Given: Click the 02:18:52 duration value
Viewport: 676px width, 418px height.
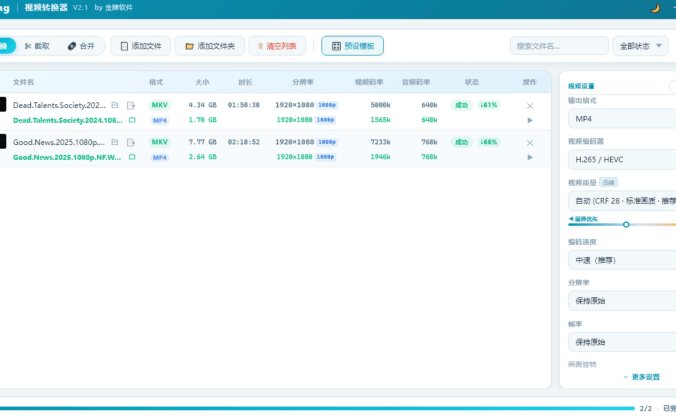Looking at the screenshot, I should [244, 142].
